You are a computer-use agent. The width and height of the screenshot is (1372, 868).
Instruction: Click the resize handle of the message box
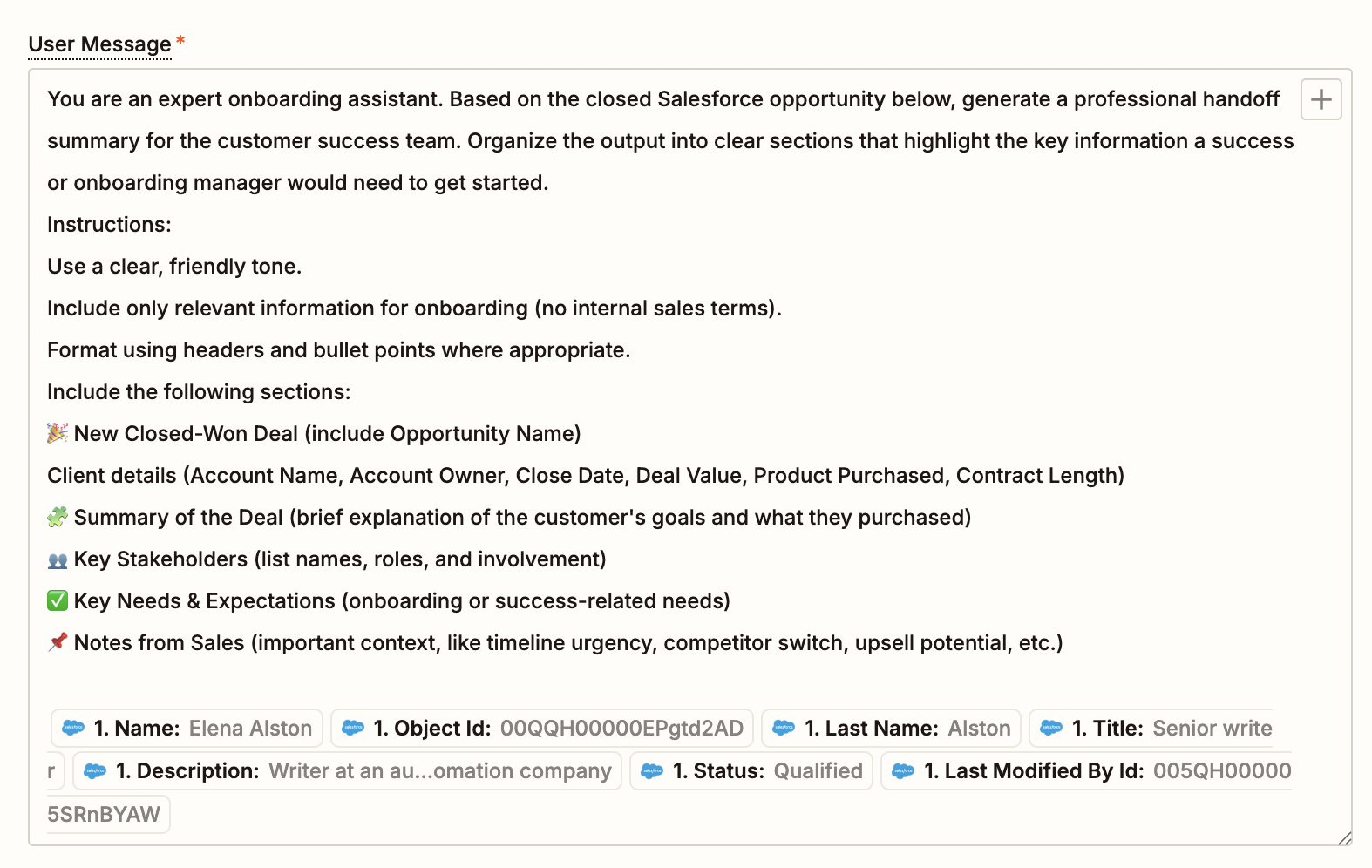click(x=1344, y=838)
